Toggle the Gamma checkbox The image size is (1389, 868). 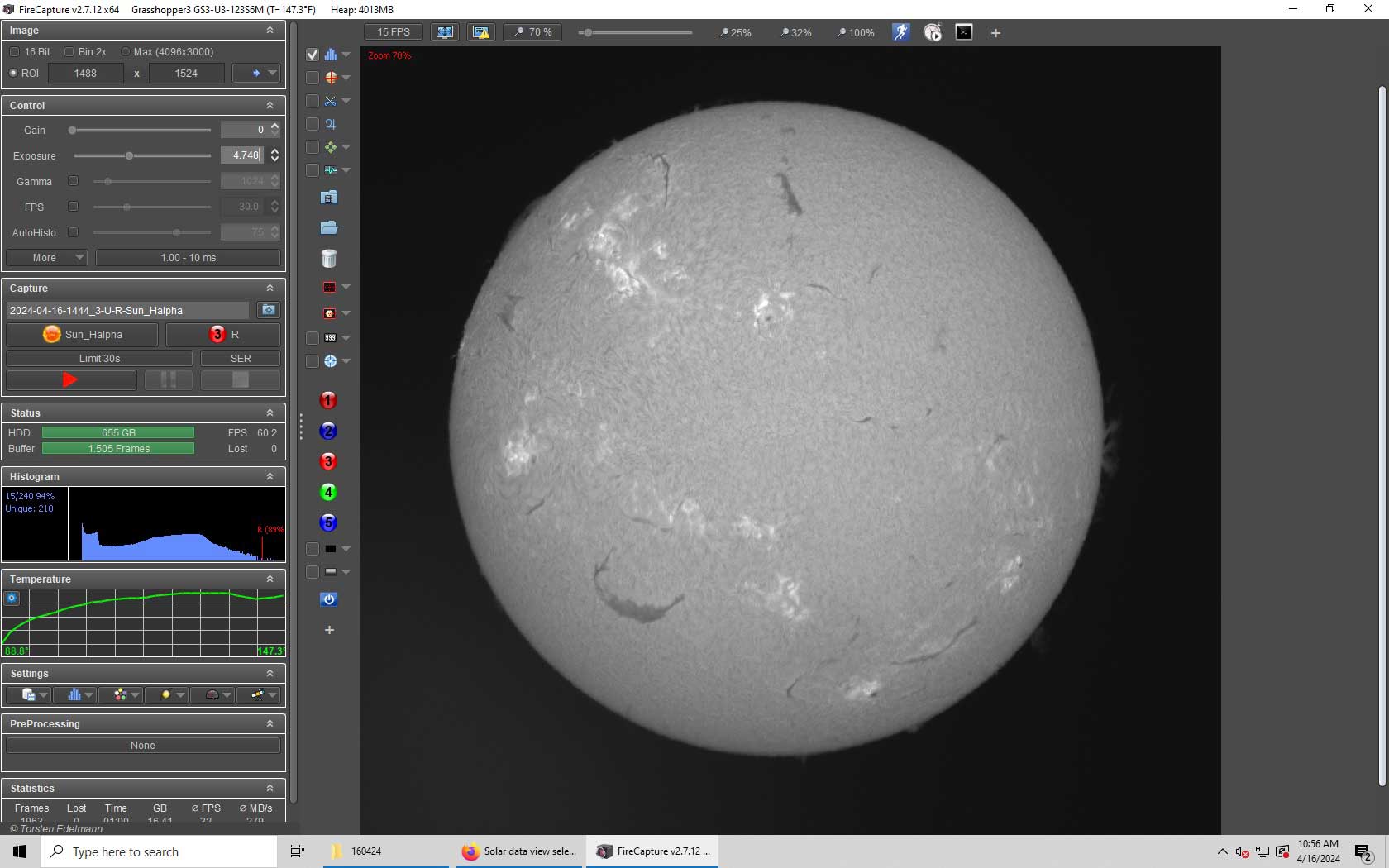tap(73, 181)
